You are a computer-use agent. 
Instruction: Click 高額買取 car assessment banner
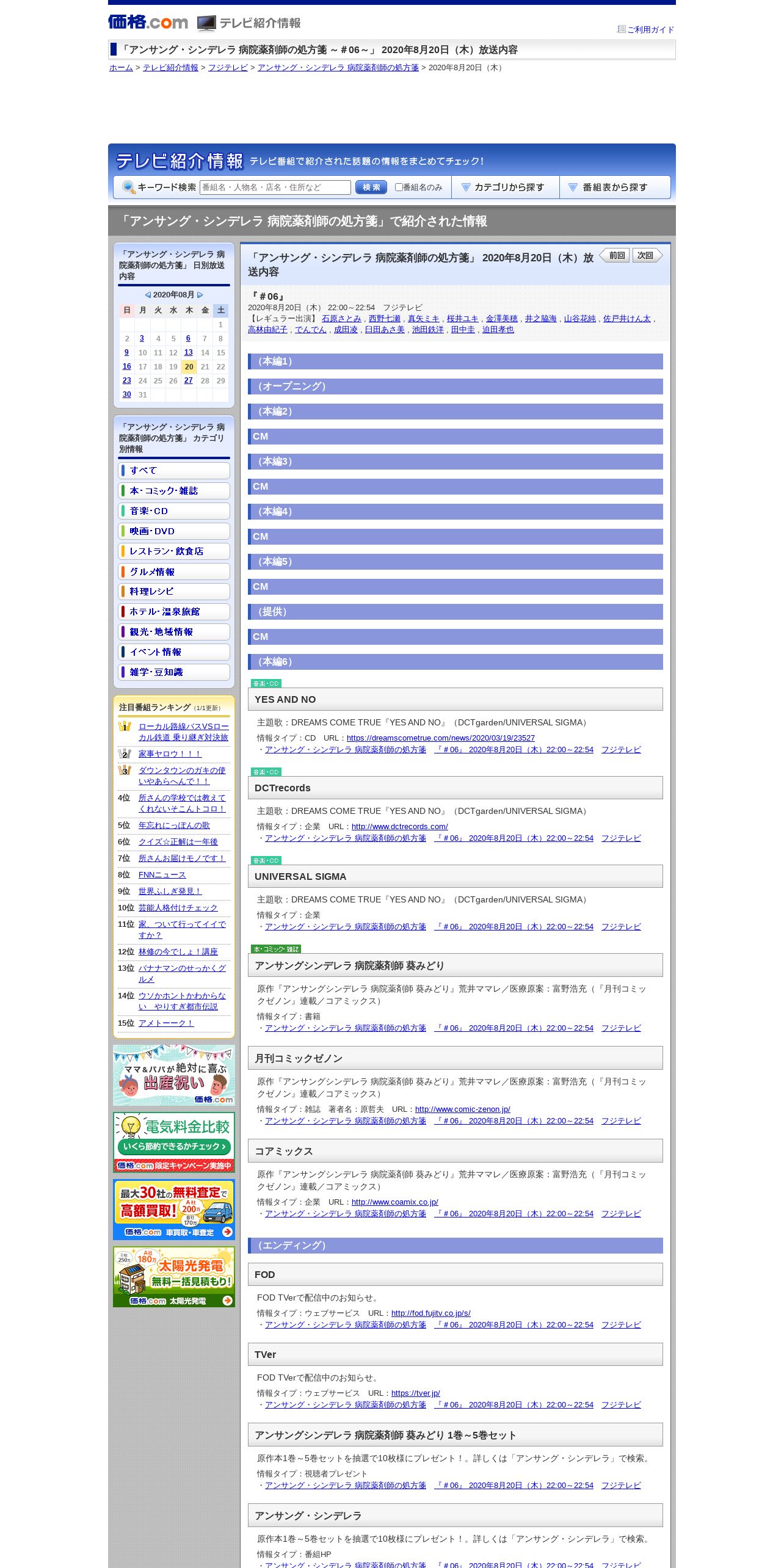click(x=174, y=1210)
